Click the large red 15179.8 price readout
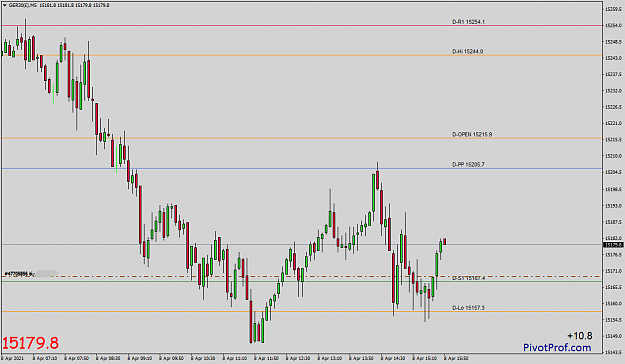Viewport: 625px width, 364px height. click(x=31, y=343)
